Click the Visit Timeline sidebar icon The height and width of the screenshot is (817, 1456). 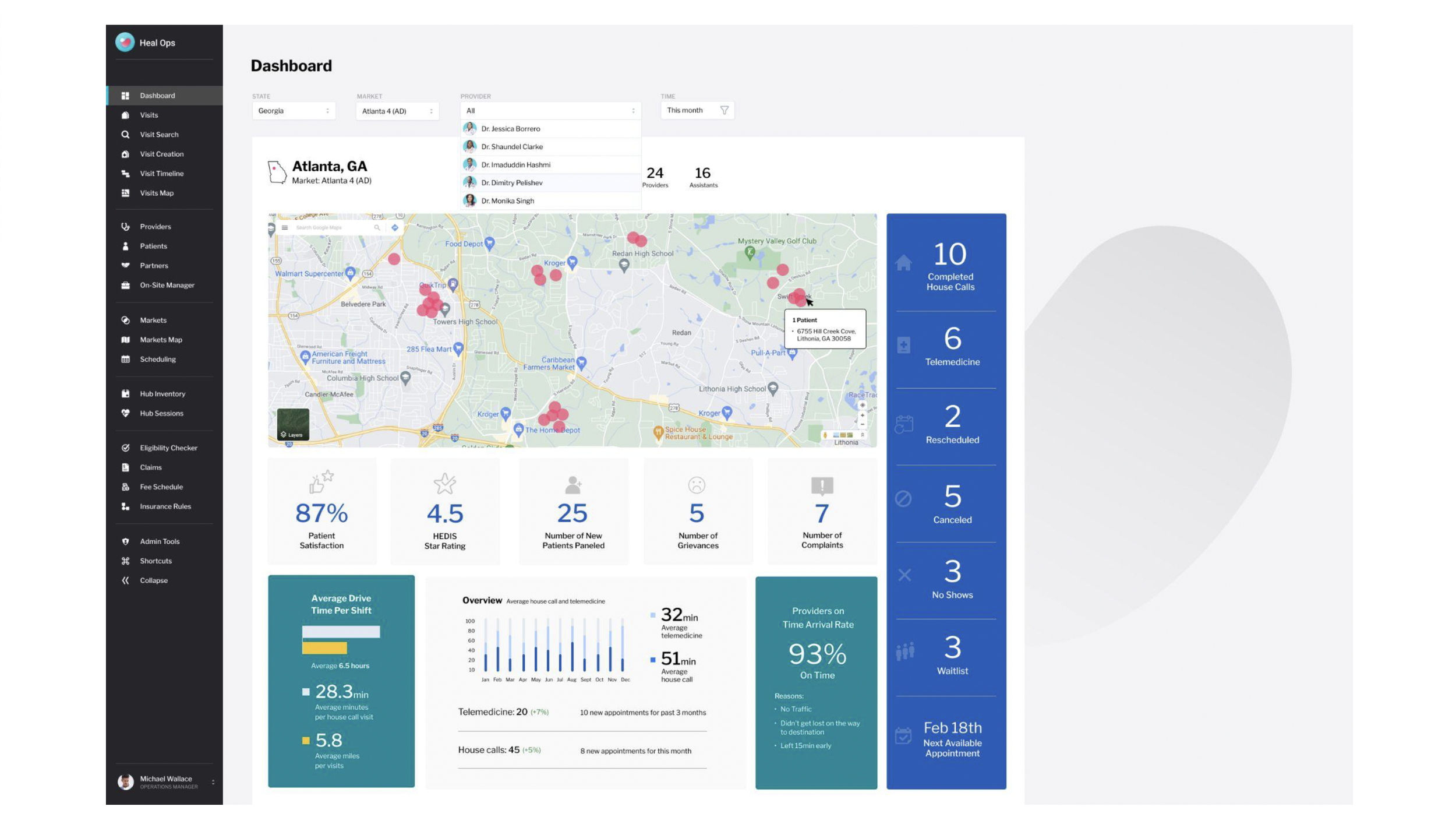(125, 174)
